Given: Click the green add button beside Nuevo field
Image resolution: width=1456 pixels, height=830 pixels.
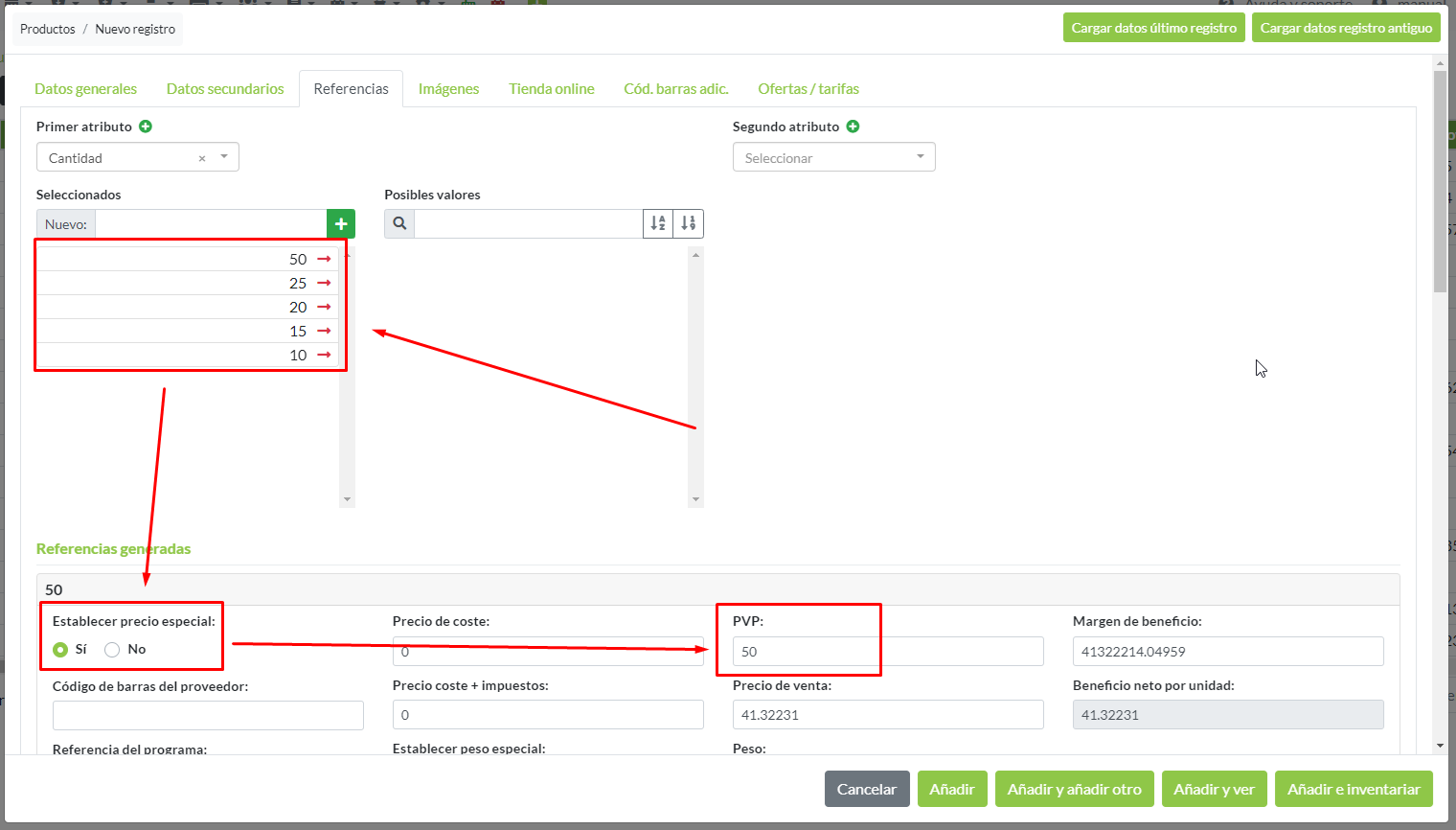Looking at the screenshot, I should (341, 224).
